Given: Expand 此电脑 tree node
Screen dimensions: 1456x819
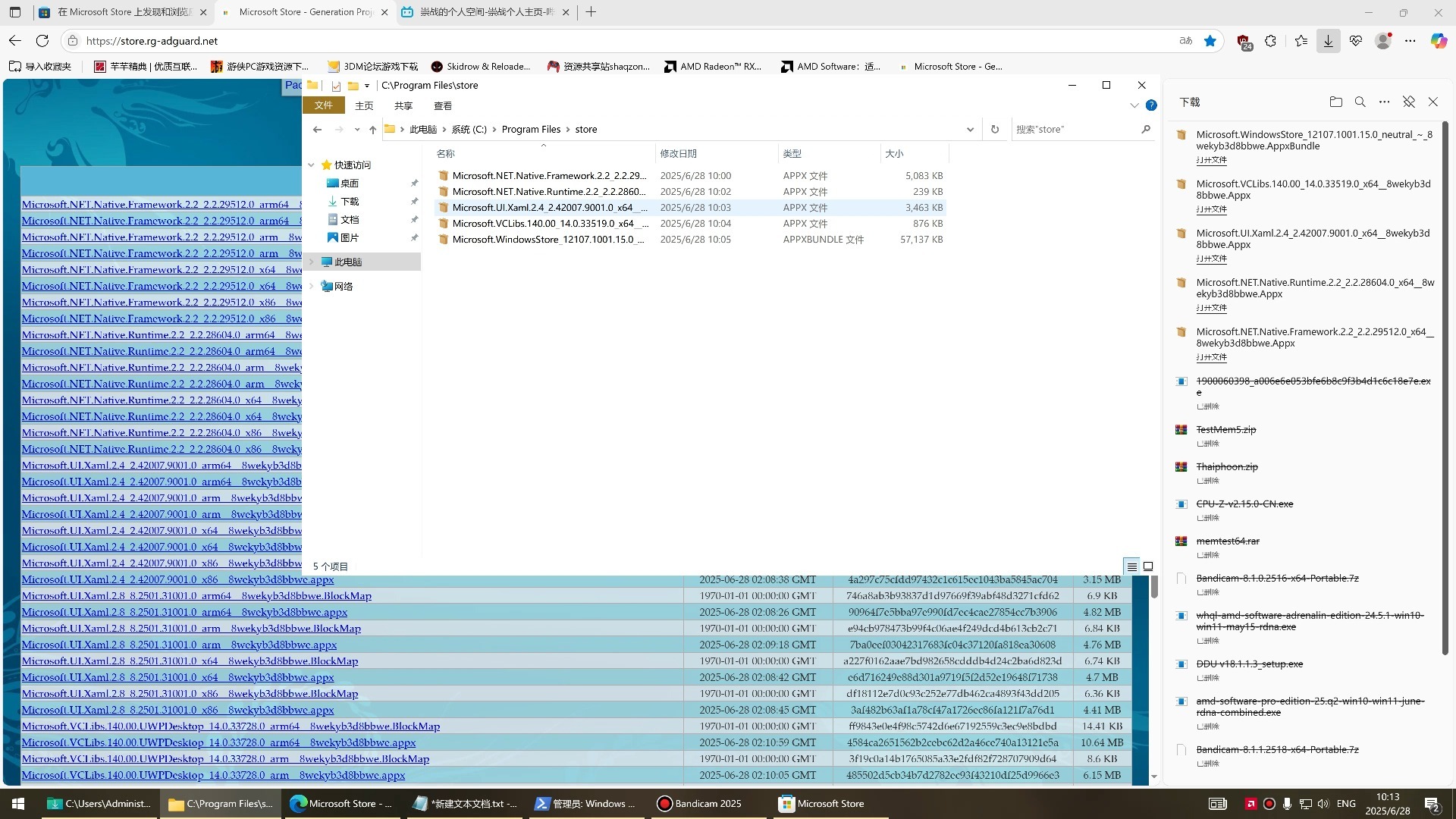Looking at the screenshot, I should pyautogui.click(x=311, y=262).
